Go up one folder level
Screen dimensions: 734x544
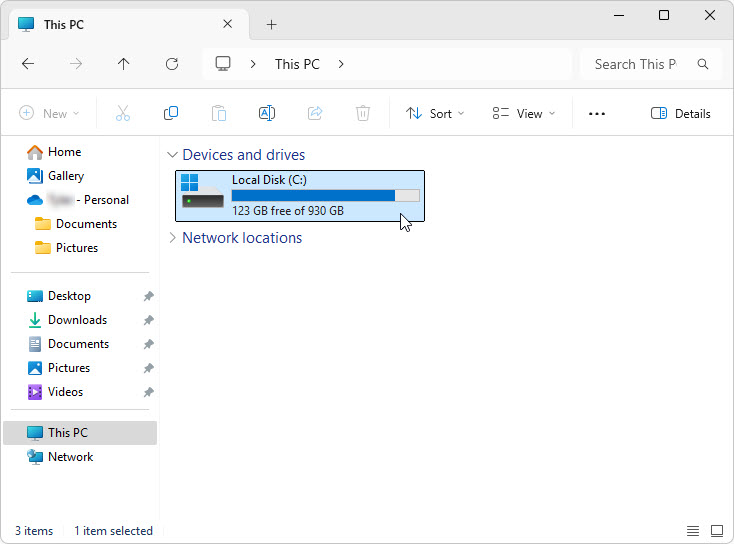coord(124,64)
